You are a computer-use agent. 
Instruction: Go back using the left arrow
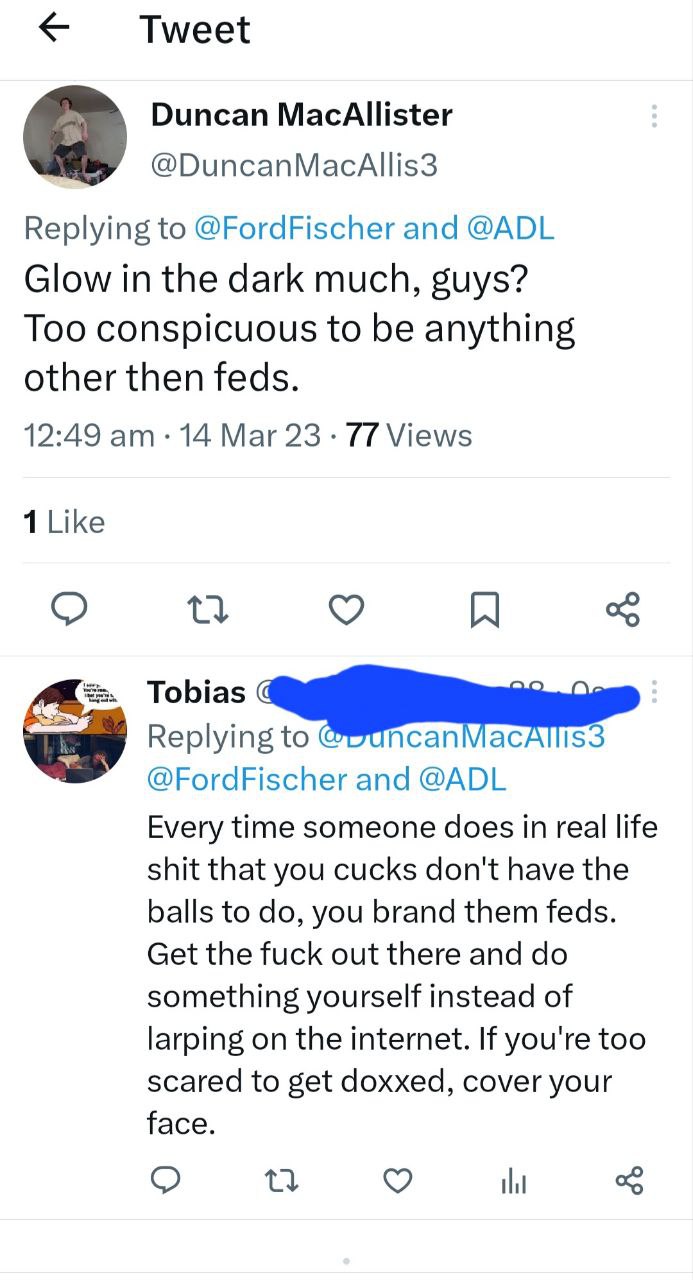54,29
